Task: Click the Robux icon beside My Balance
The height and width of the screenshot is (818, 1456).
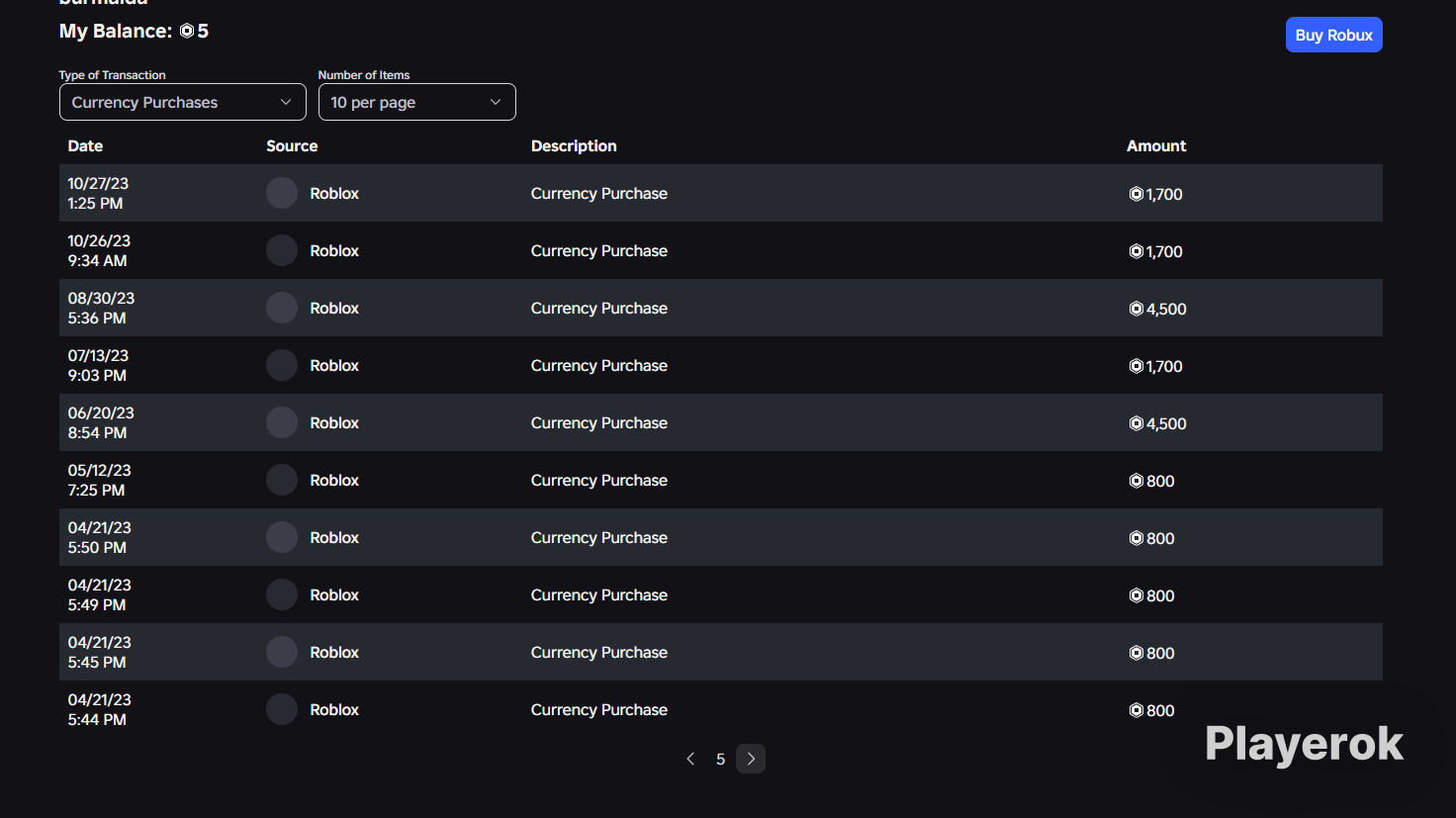Action: coord(186,32)
